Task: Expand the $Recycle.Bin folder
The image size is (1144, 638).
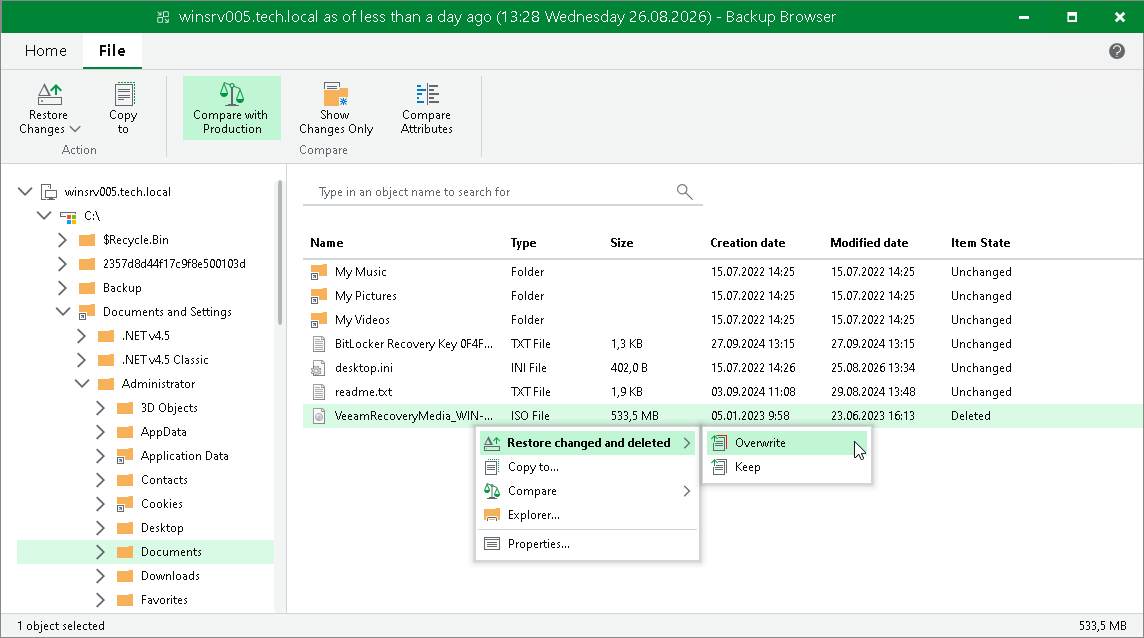Action: click(x=63, y=239)
